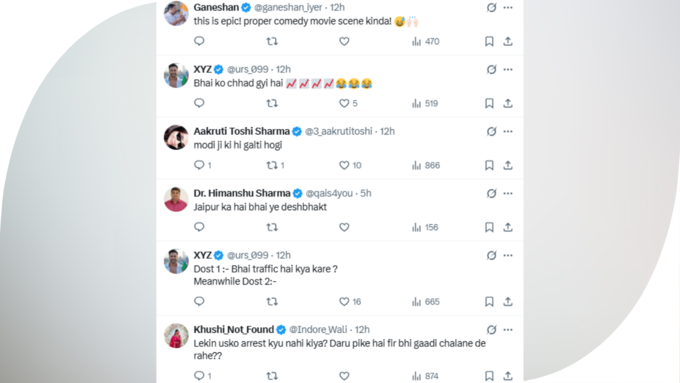The image size is (680, 383).
Task: Bookmark Aakruti Toshi Sharma's tweet
Action: coord(489,165)
